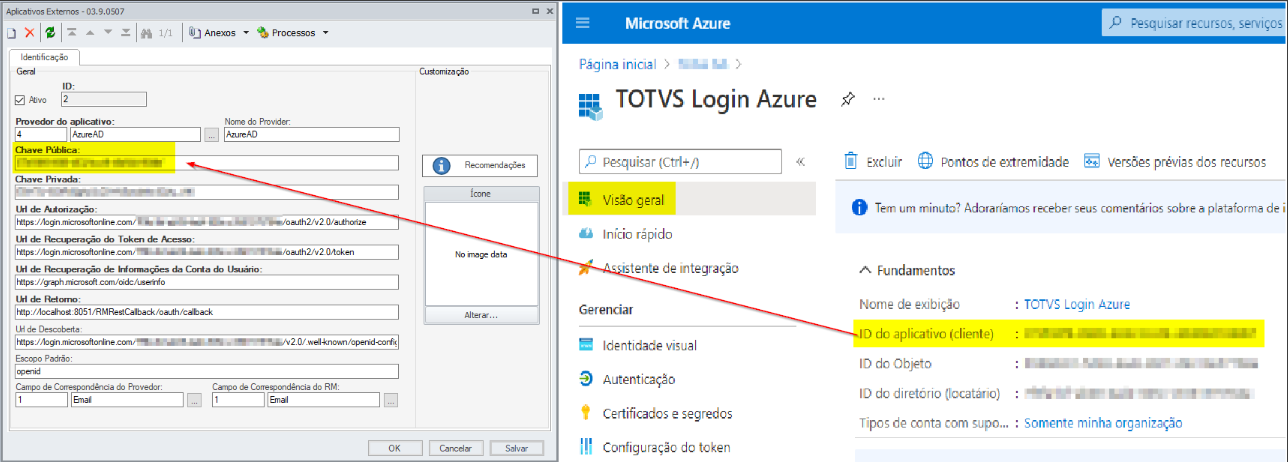Click the Configuração do token bars icon
Viewport: 1288px width, 462px height.
tap(587, 447)
